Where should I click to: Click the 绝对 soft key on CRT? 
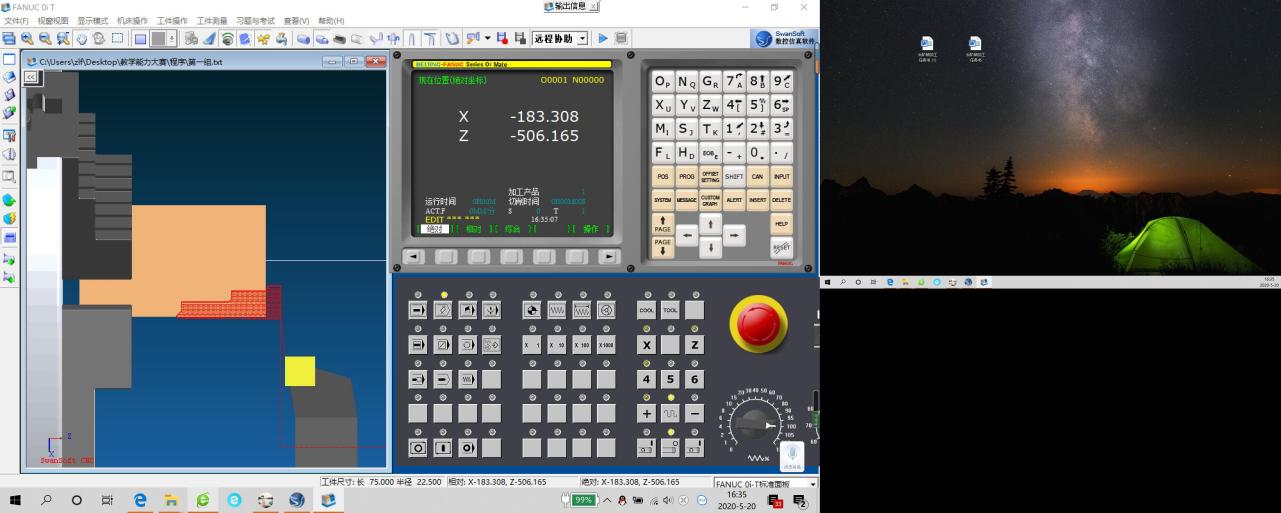(433, 229)
